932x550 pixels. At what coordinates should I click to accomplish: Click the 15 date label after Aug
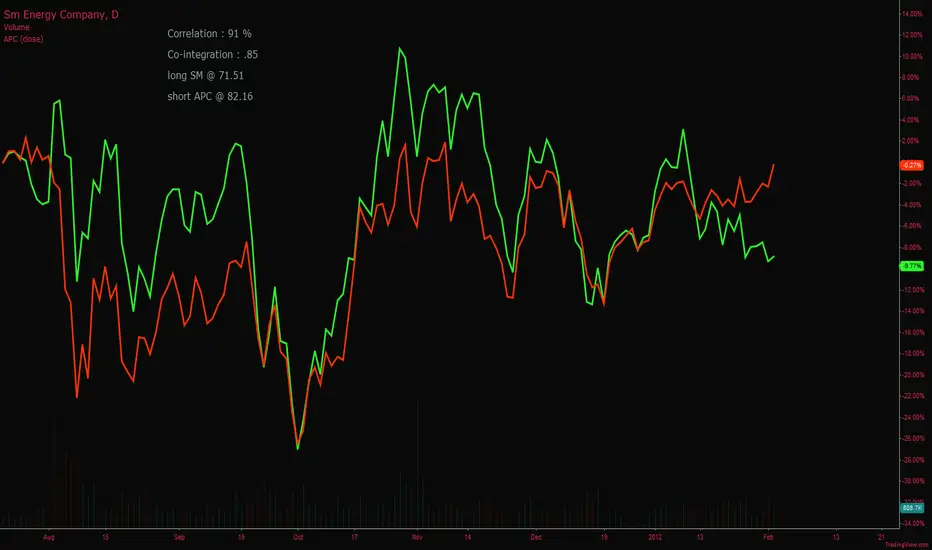click(105, 538)
